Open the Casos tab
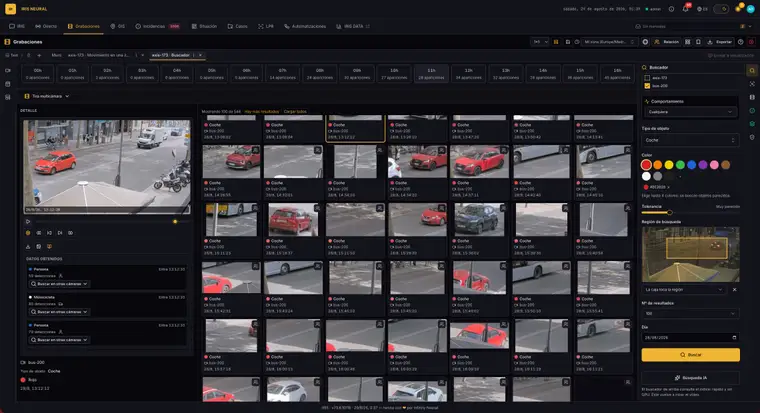760x413 pixels. 238,26
